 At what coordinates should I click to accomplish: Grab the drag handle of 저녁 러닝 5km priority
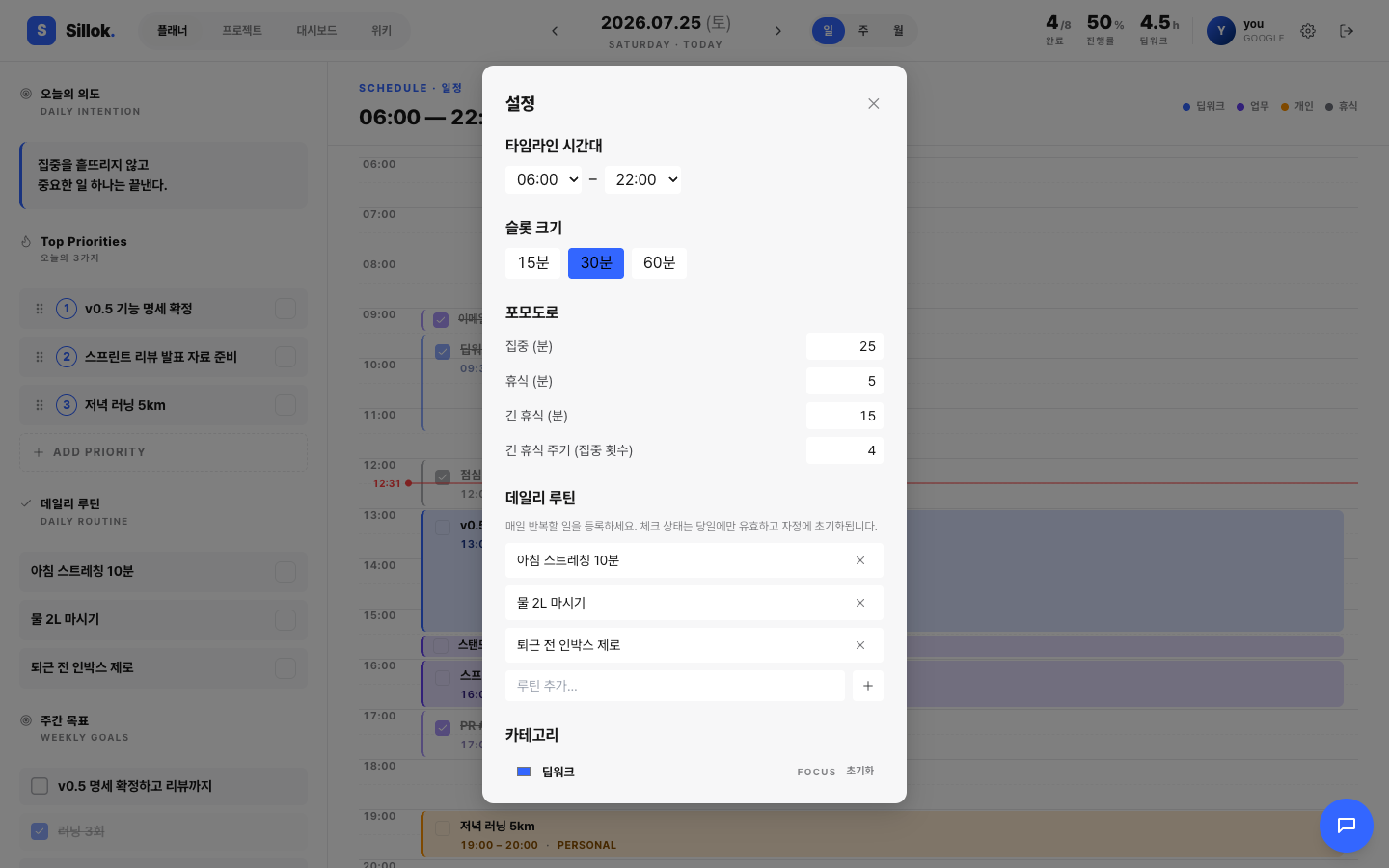(x=40, y=405)
